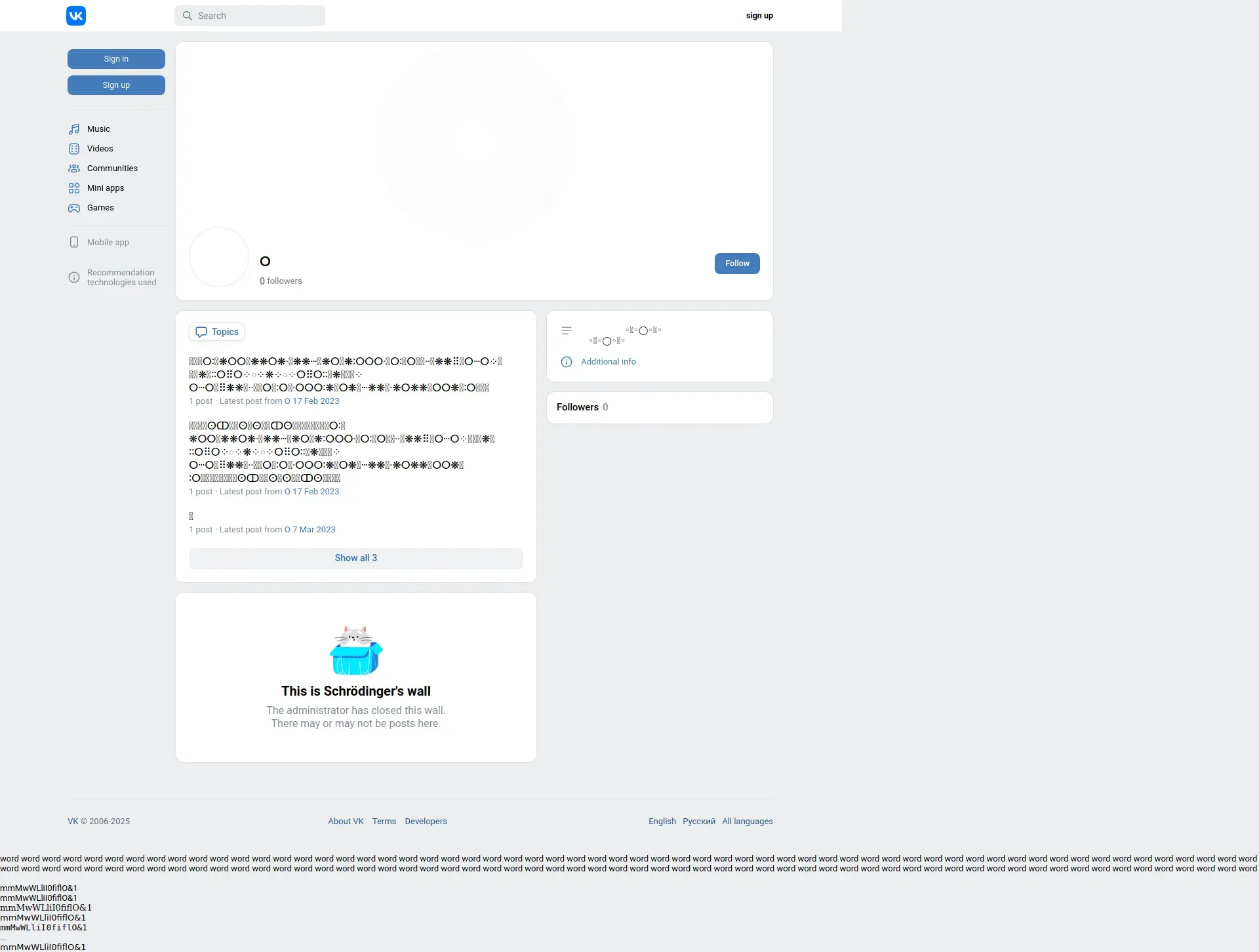Expand topics with Show all 3
Image resolution: width=1259 pixels, height=952 pixels.
coord(355,558)
